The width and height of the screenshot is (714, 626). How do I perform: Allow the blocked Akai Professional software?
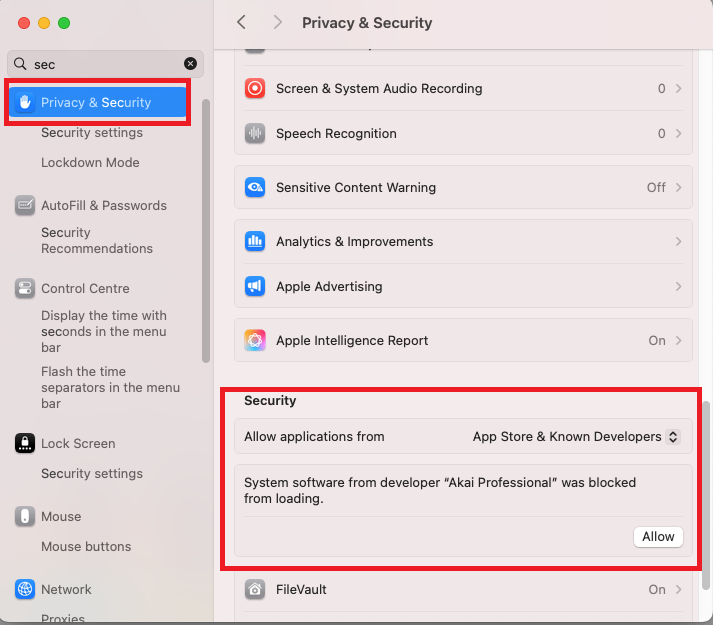point(658,537)
